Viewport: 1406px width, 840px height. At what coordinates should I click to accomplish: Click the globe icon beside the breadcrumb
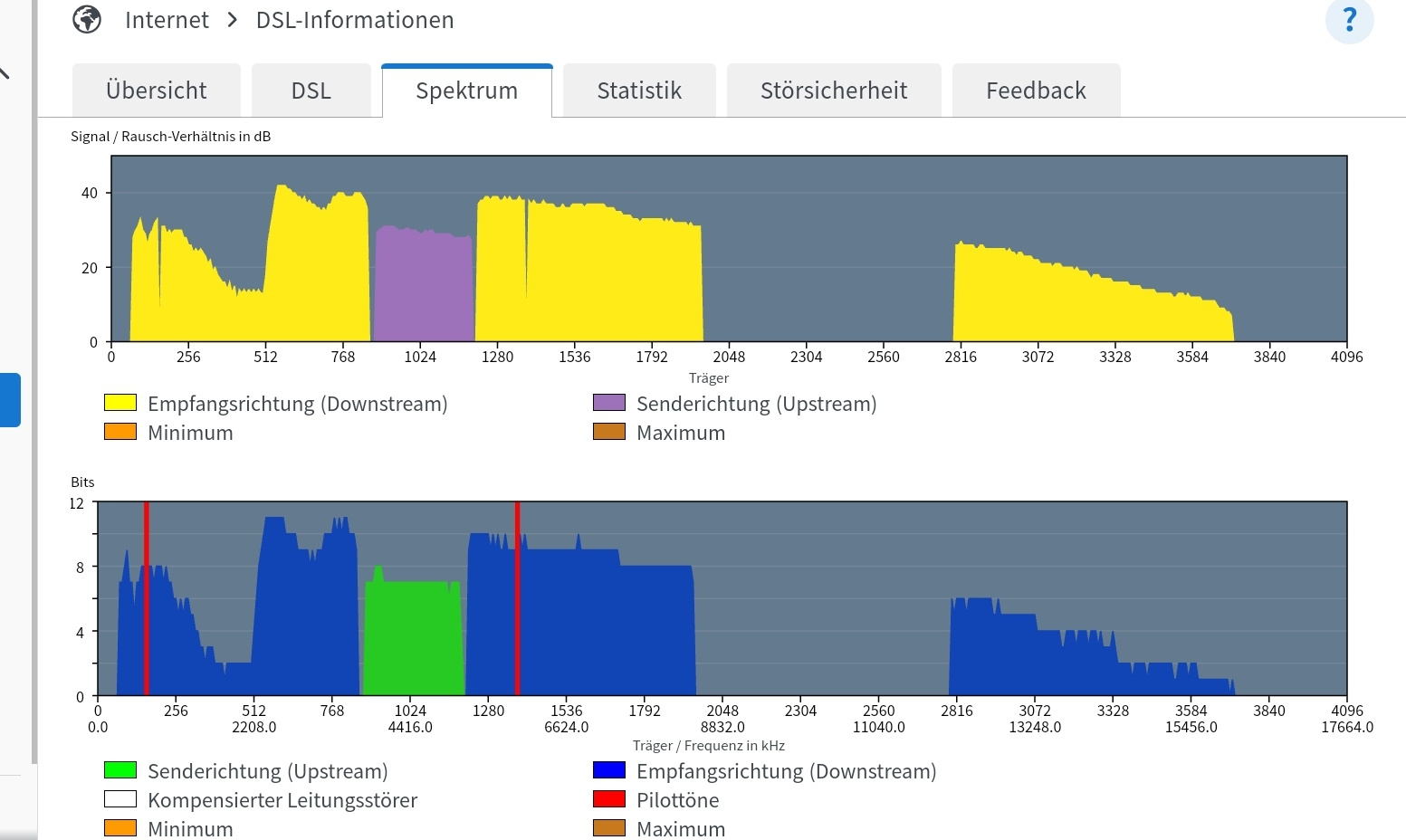tap(87, 19)
